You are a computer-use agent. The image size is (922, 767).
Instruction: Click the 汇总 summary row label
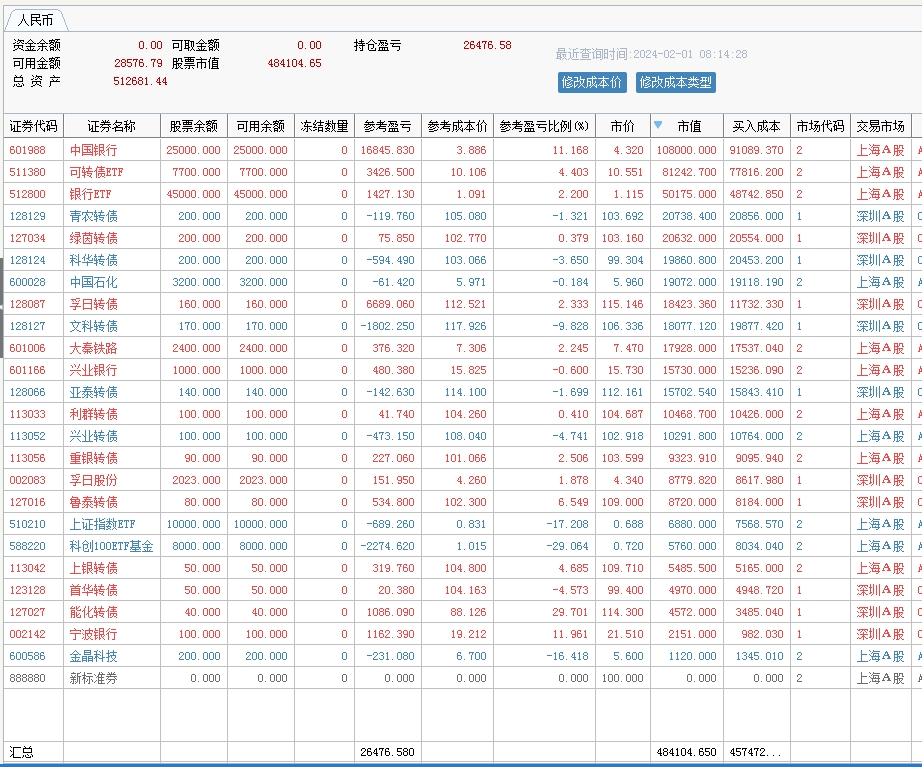[x=21, y=752]
